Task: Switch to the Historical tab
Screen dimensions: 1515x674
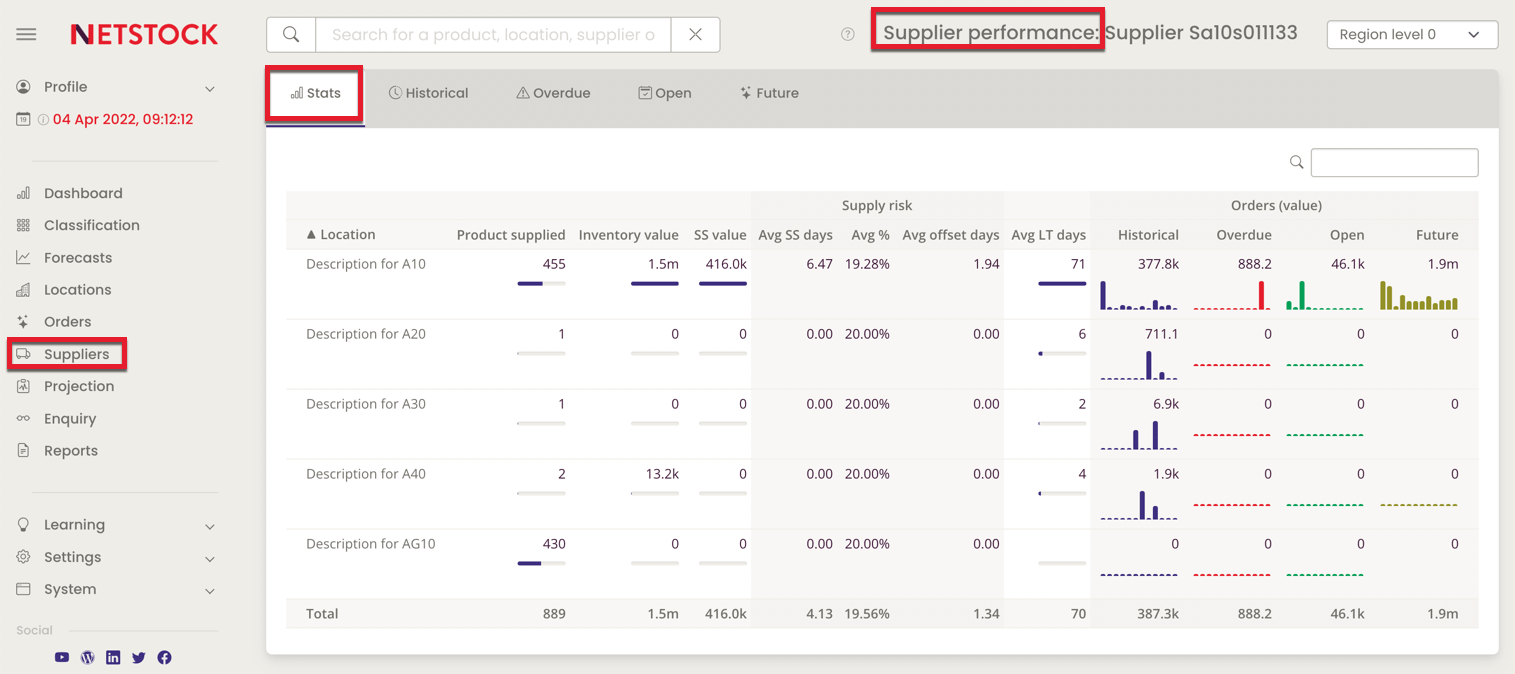Action: (x=428, y=92)
